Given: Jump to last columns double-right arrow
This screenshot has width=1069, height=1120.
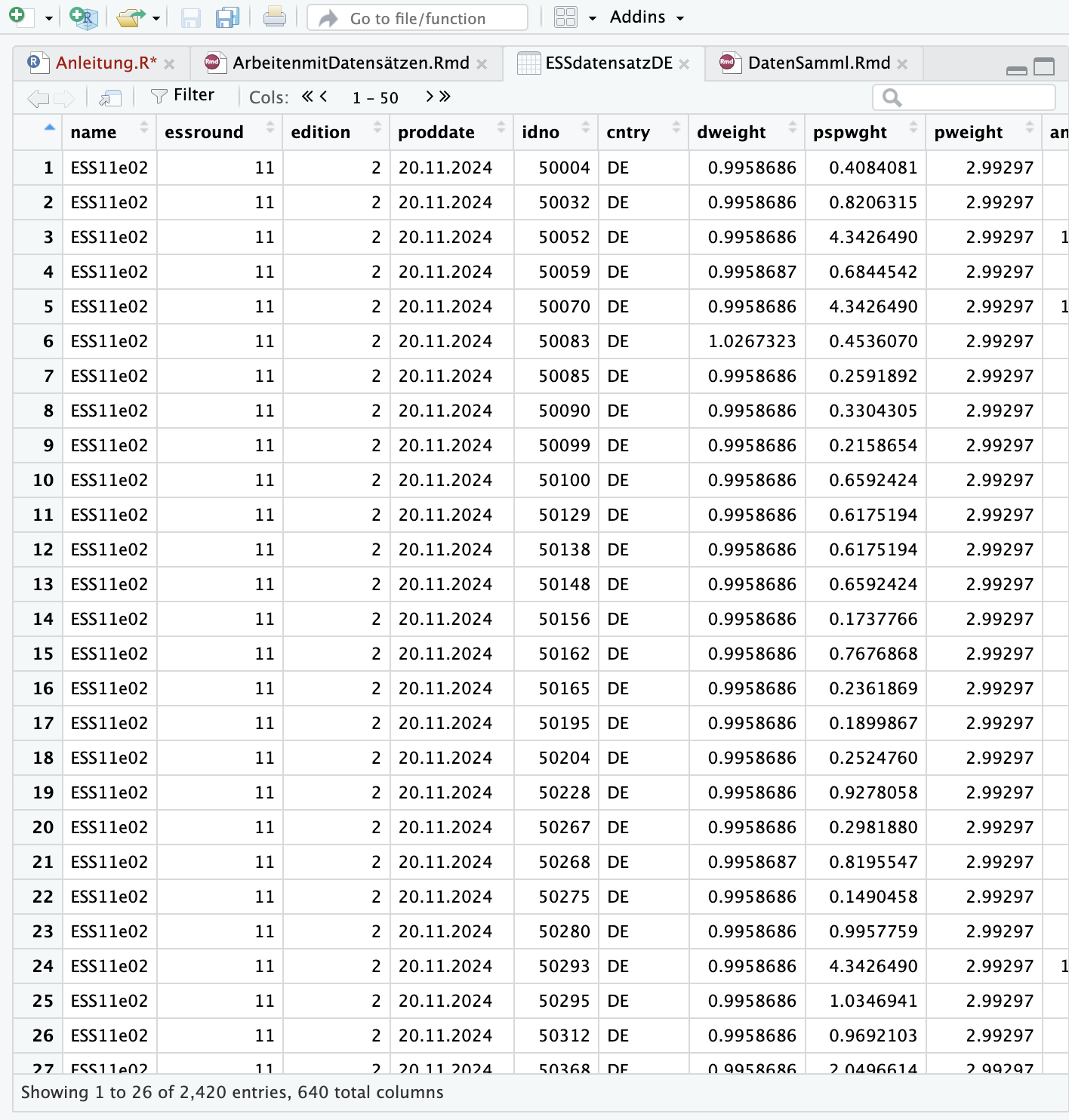Looking at the screenshot, I should click(x=445, y=96).
